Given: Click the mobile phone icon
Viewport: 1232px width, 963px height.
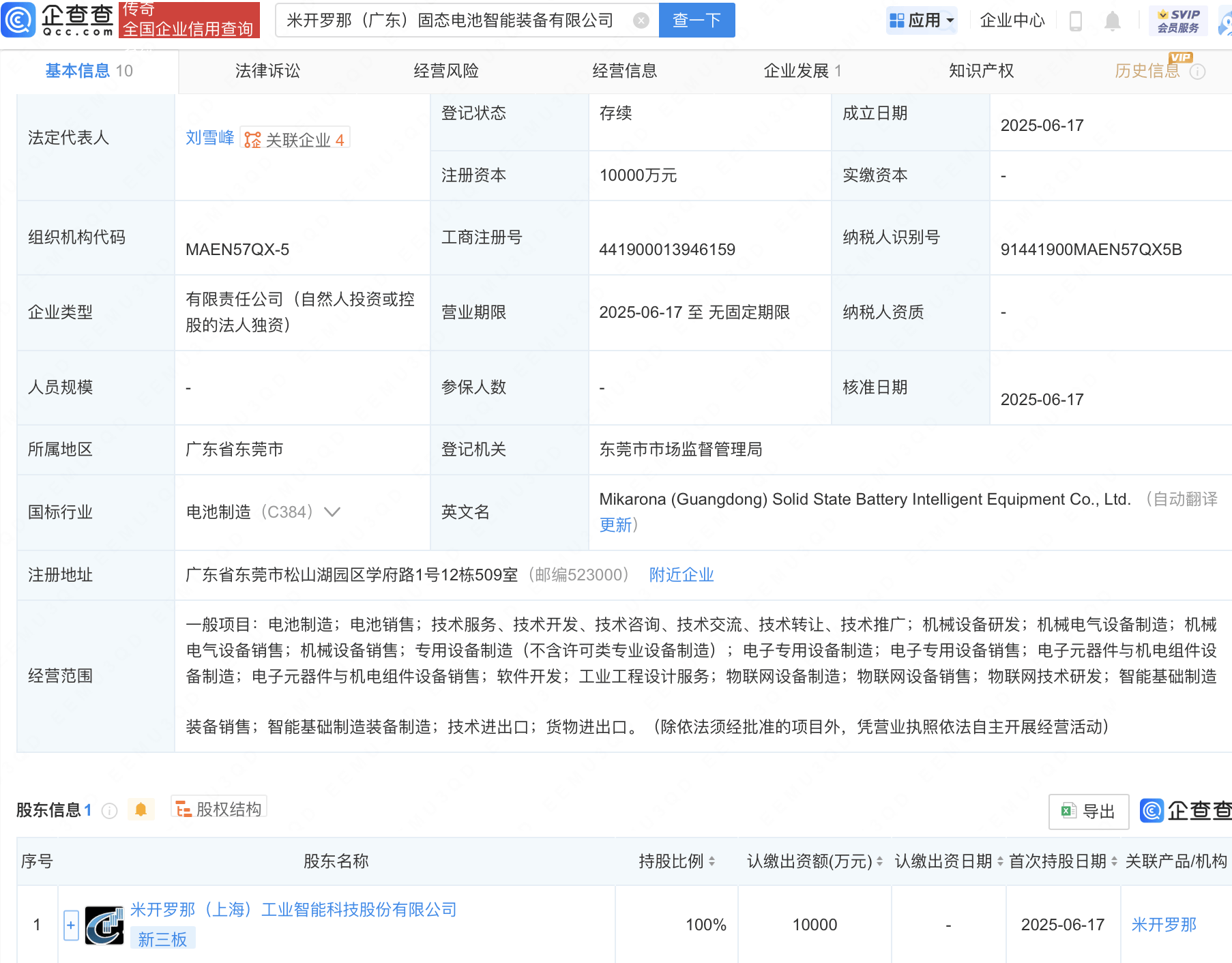Looking at the screenshot, I should pos(1075,21).
